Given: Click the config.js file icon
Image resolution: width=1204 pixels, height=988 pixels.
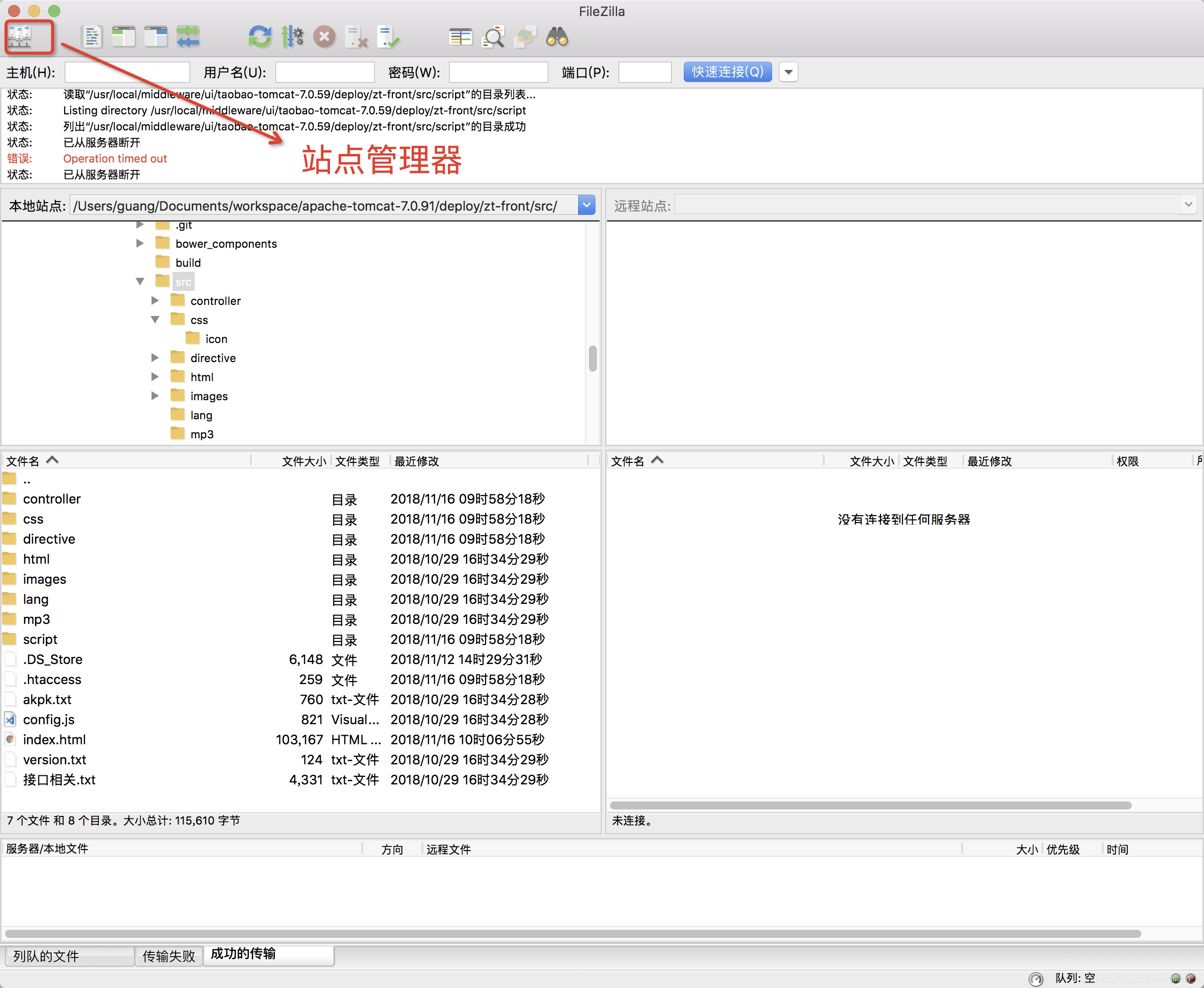Looking at the screenshot, I should [10, 719].
